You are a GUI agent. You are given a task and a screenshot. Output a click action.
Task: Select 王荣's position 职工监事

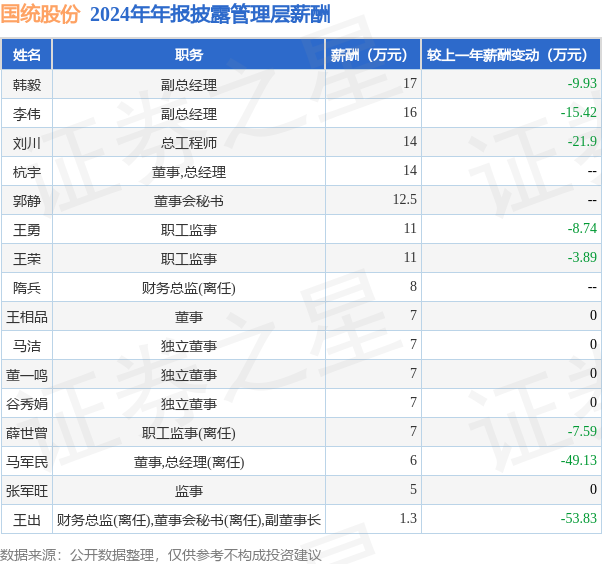pos(189,259)
